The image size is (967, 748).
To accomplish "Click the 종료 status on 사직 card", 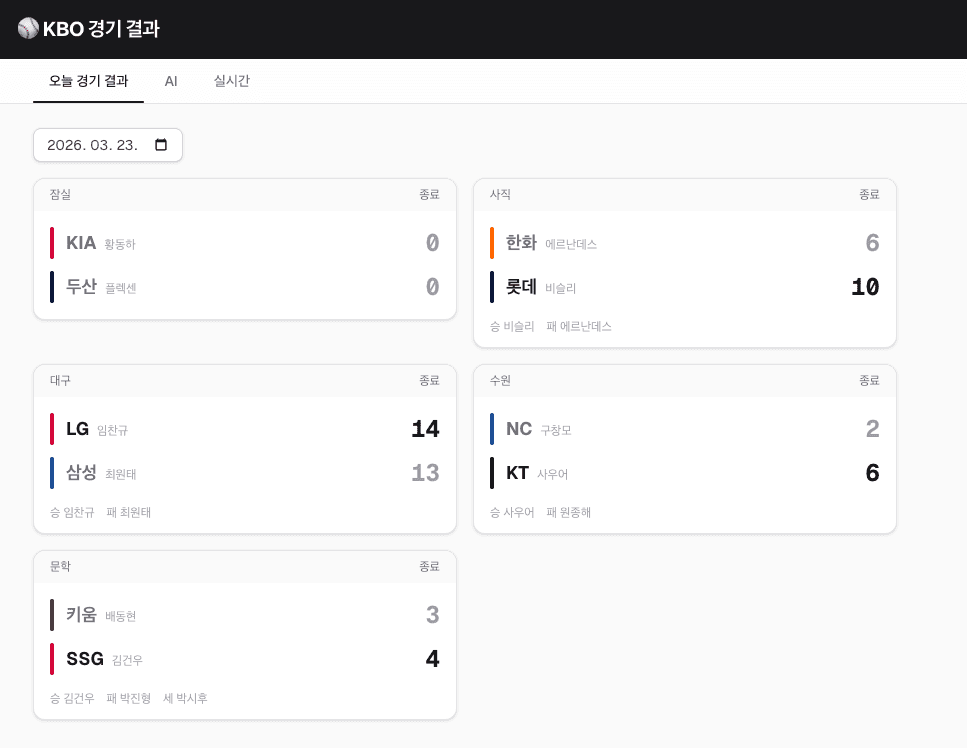I will 869,195.
